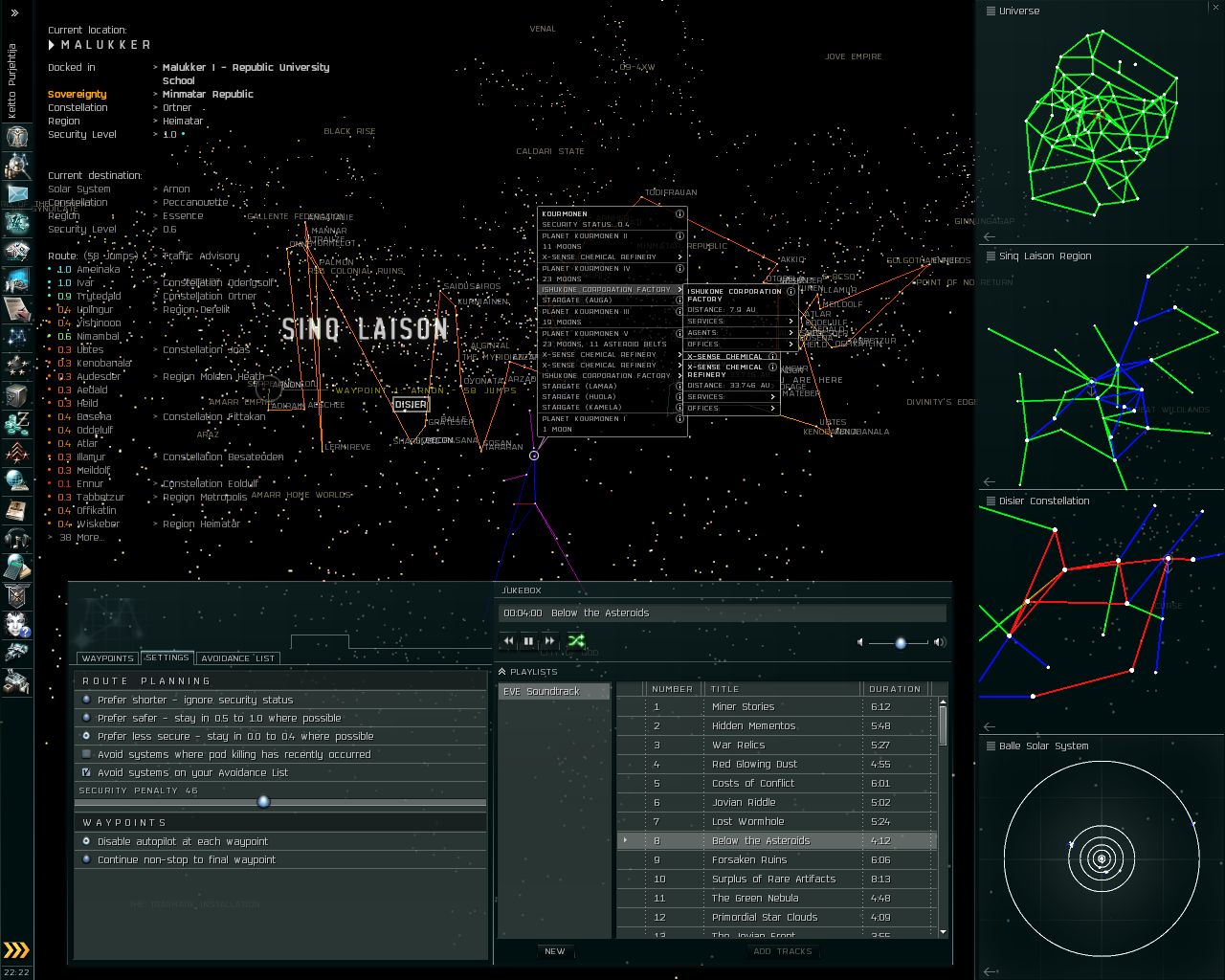Click yellow arrows icon at sidebar bottom

pos(16,950)
